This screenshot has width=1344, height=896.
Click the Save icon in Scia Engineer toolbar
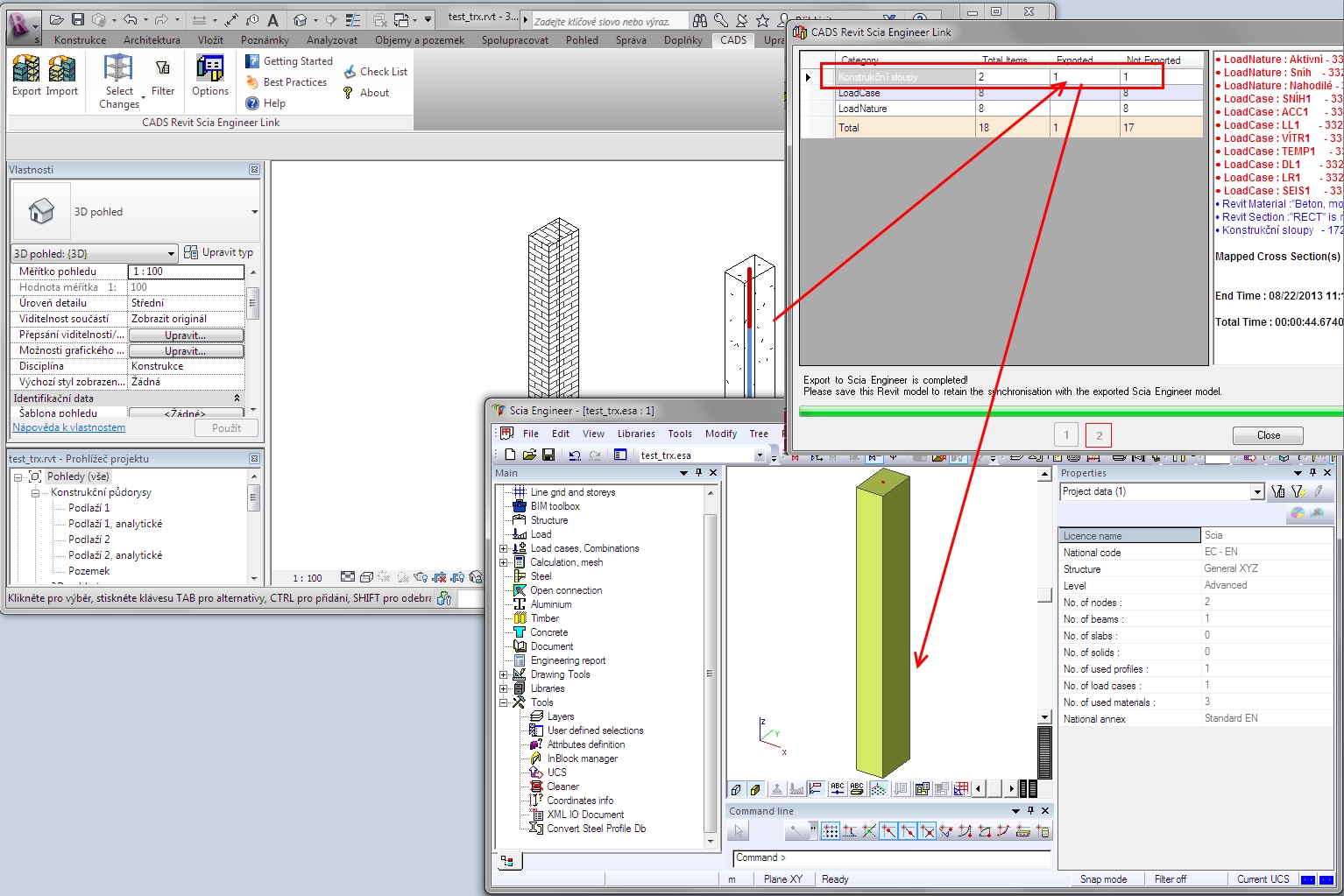pyautogui.click(x=548, y=455)
